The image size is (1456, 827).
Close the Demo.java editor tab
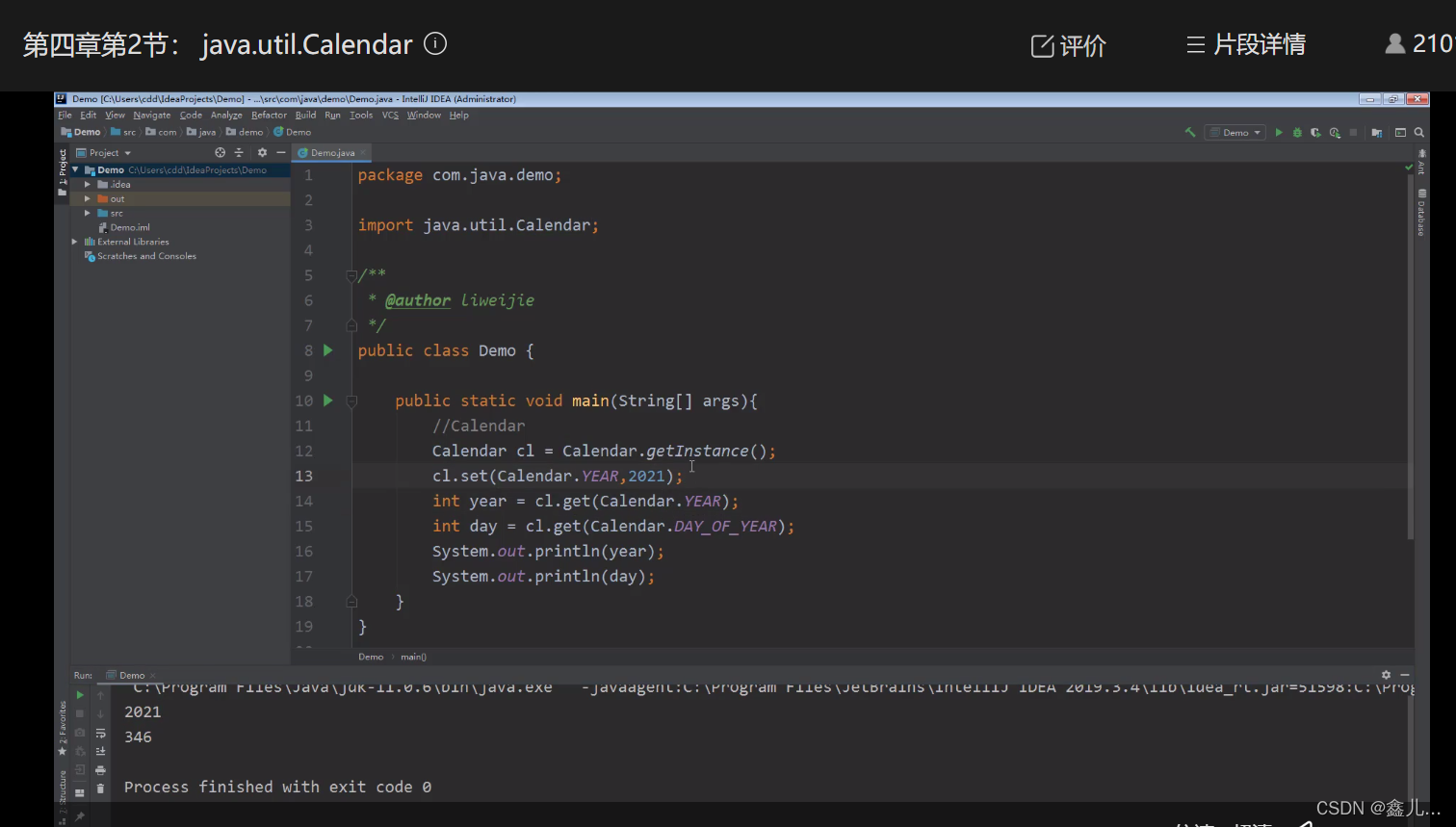click(364, 153)
